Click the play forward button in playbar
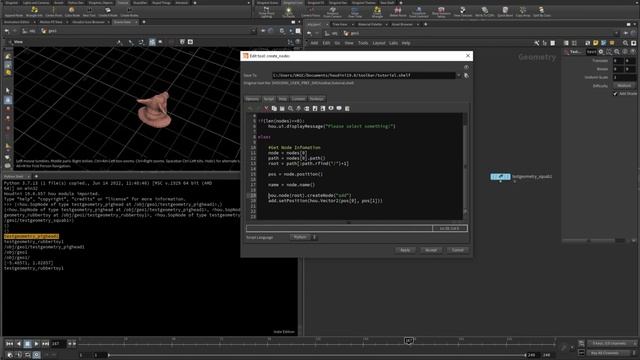Screen dimensions: 640x360 (36, 344)
